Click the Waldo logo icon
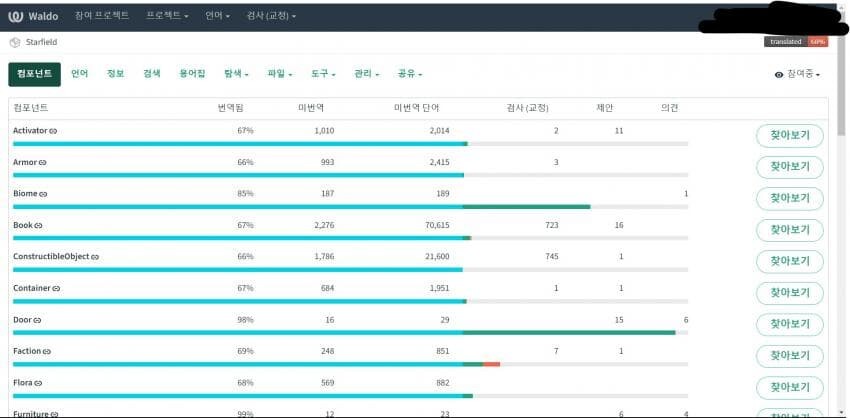The width and height of the screenshot is (850, 418). coord(15,16)
